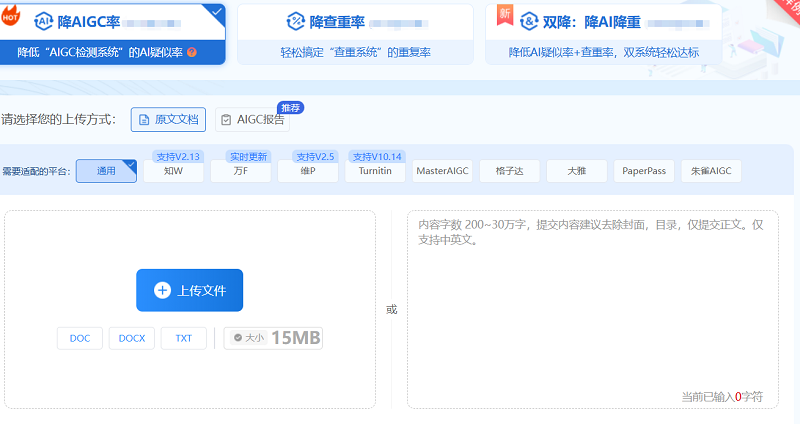Click the percent icon next to 降查重率

click(x=295, y=21)
